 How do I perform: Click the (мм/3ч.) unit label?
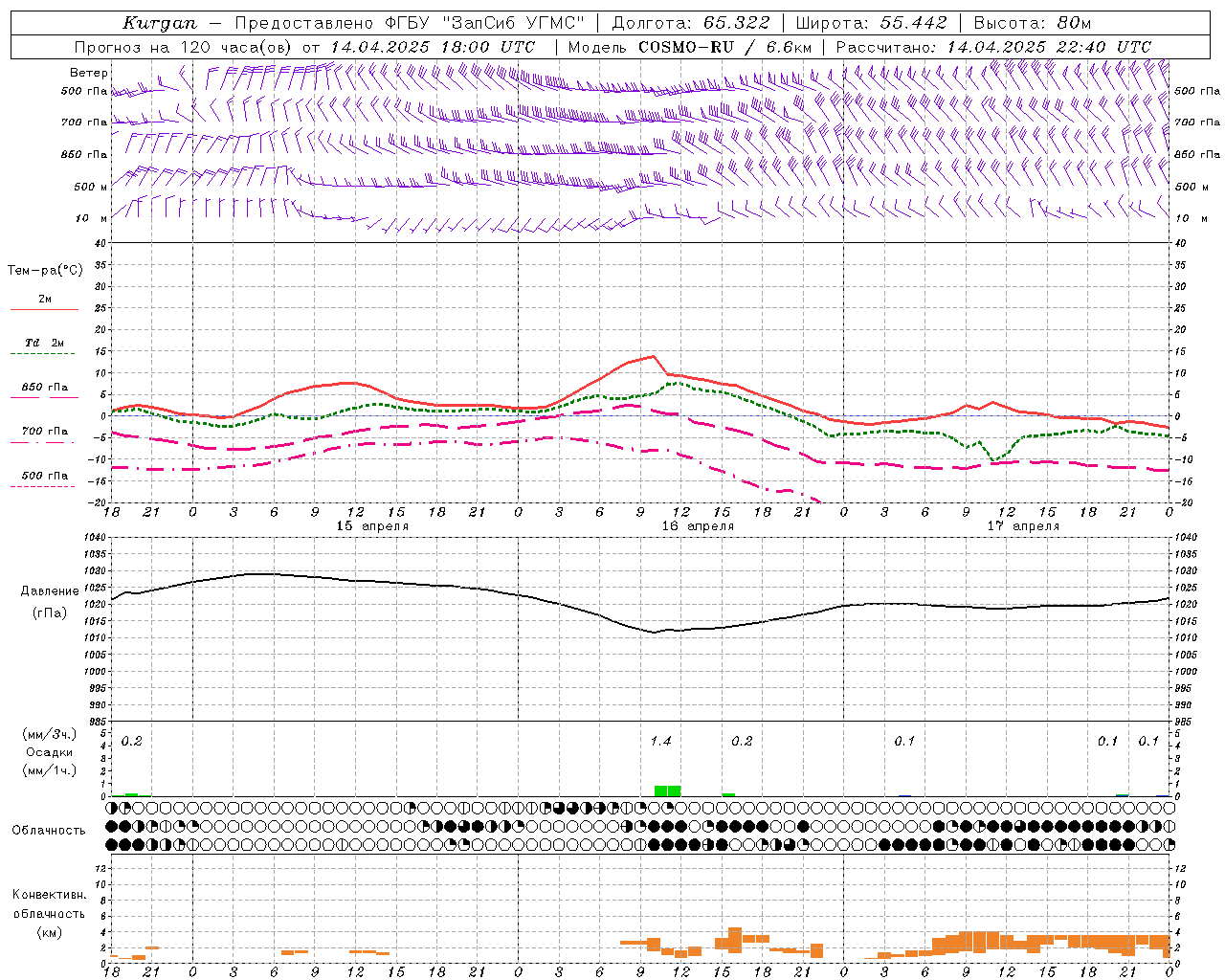coord(49,734)
